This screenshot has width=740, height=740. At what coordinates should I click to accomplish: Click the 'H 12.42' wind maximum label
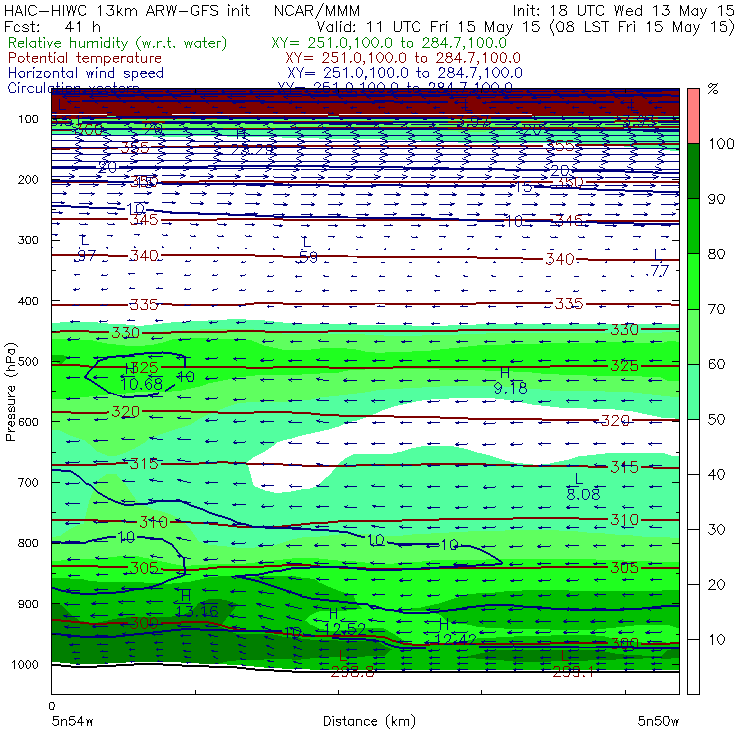[x=454, y=632]
